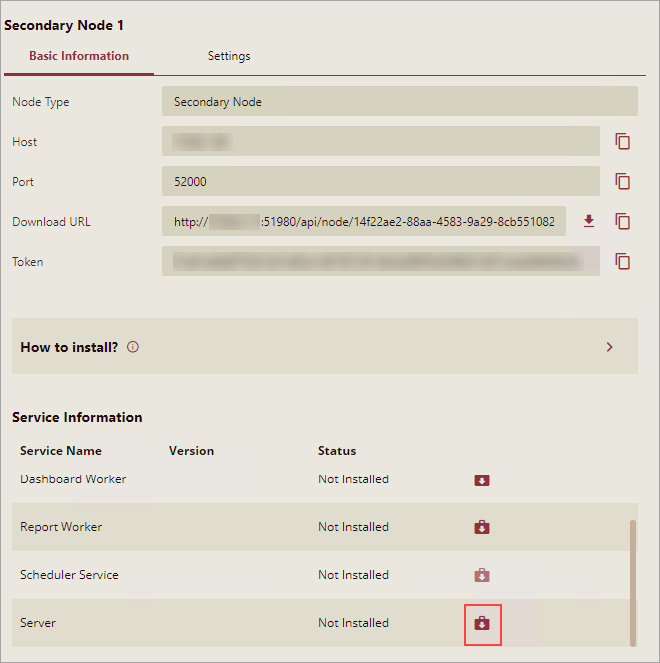The image size is (660, 663).
Task: Copy the Host value
Action: [622, 141]
